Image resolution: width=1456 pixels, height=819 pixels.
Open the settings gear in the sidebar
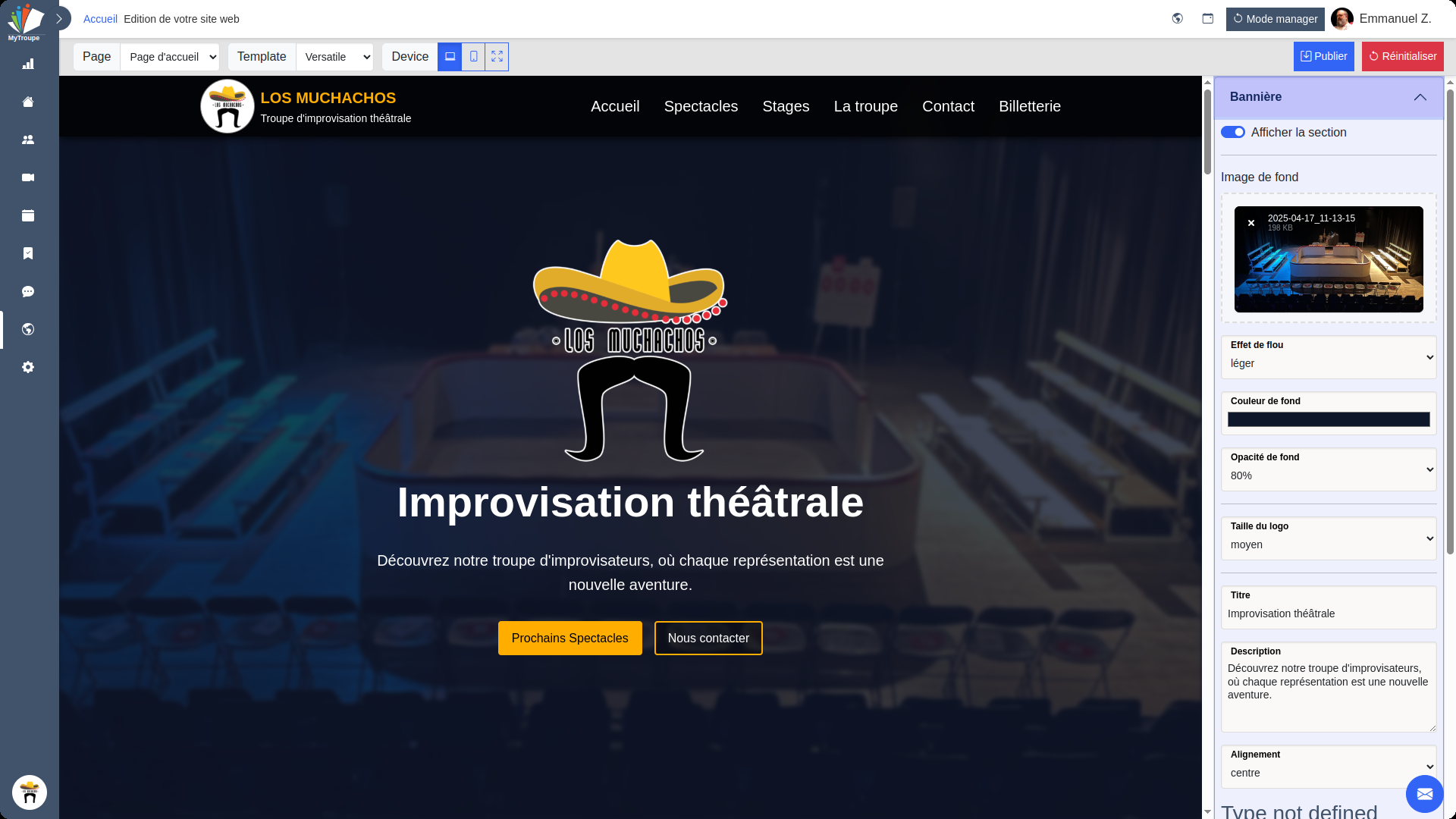28,367
